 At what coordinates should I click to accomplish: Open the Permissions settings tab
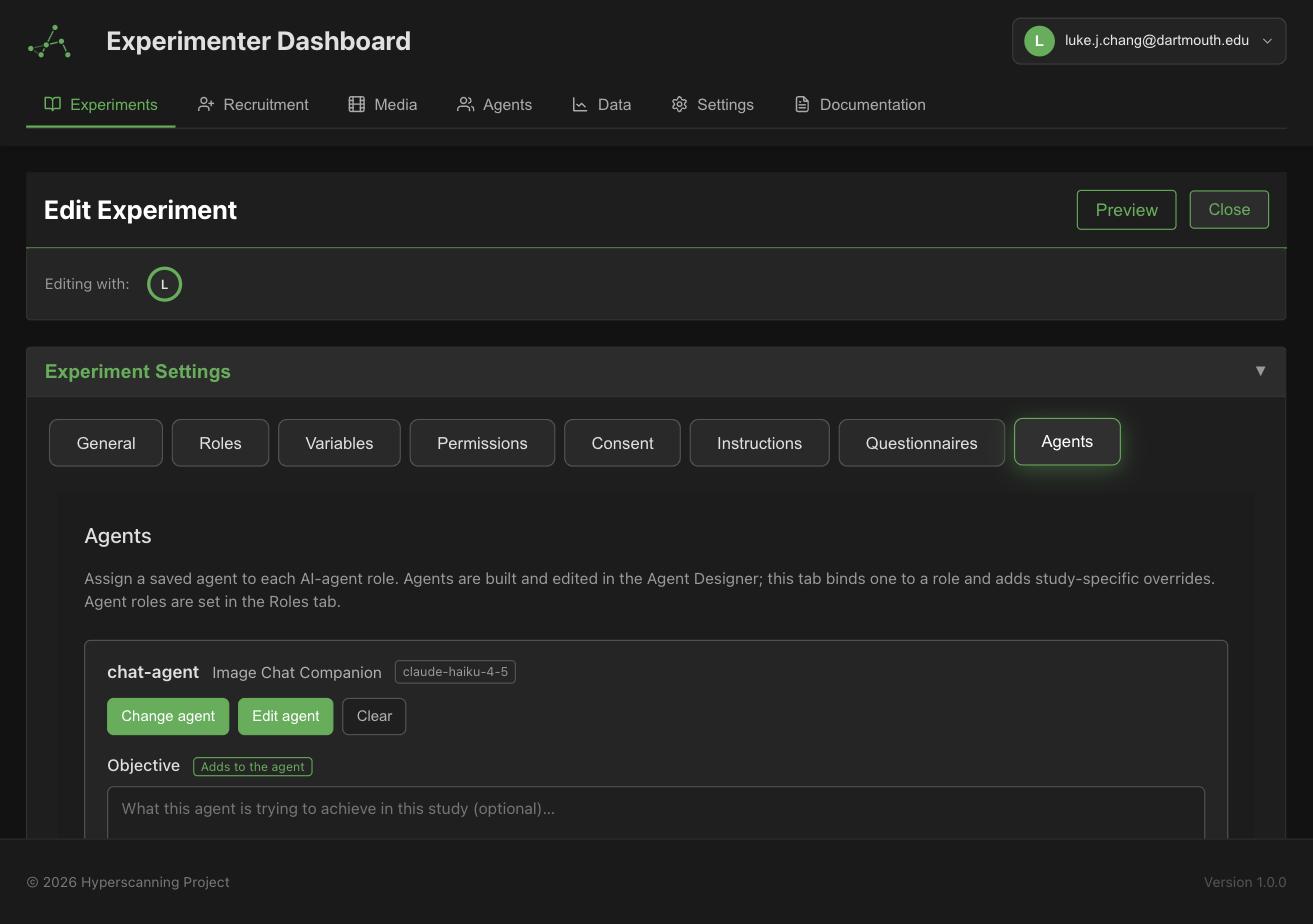pyautogui.click(x=482, y=443)
